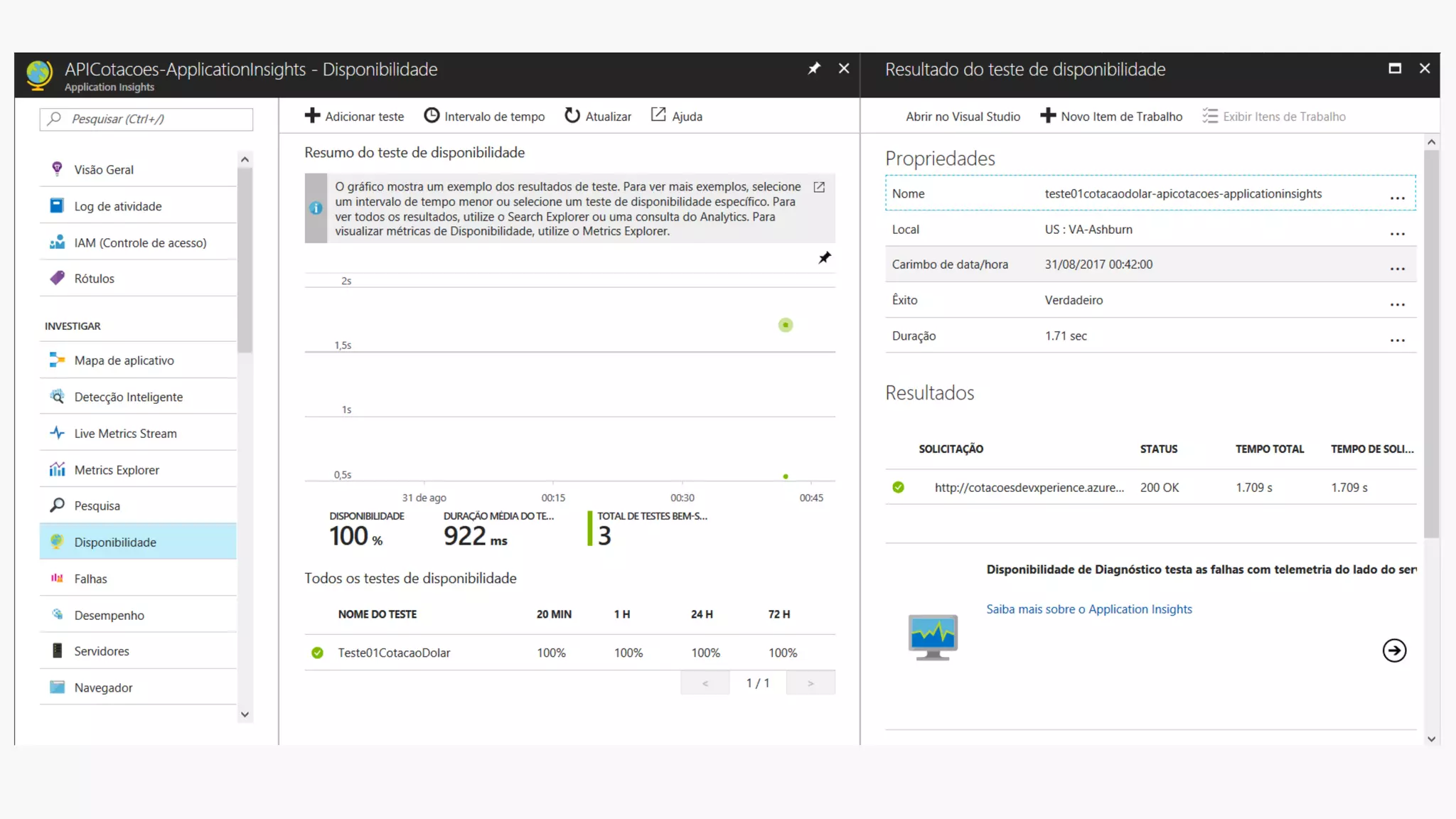Refresh data with Atualizar button
The image size is (1456, 819).
597,116
